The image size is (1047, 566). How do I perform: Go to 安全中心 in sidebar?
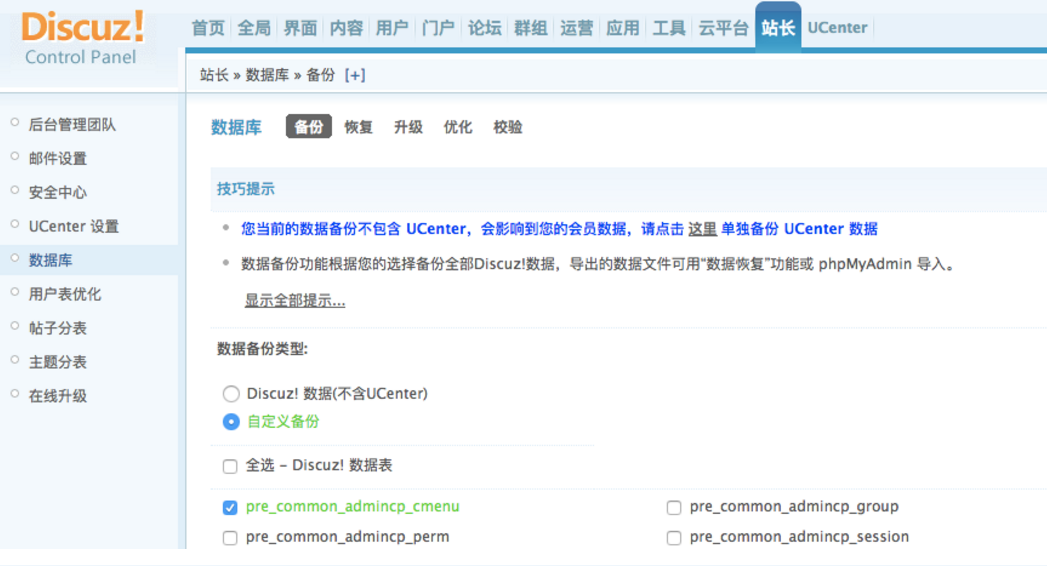point(57,192)
